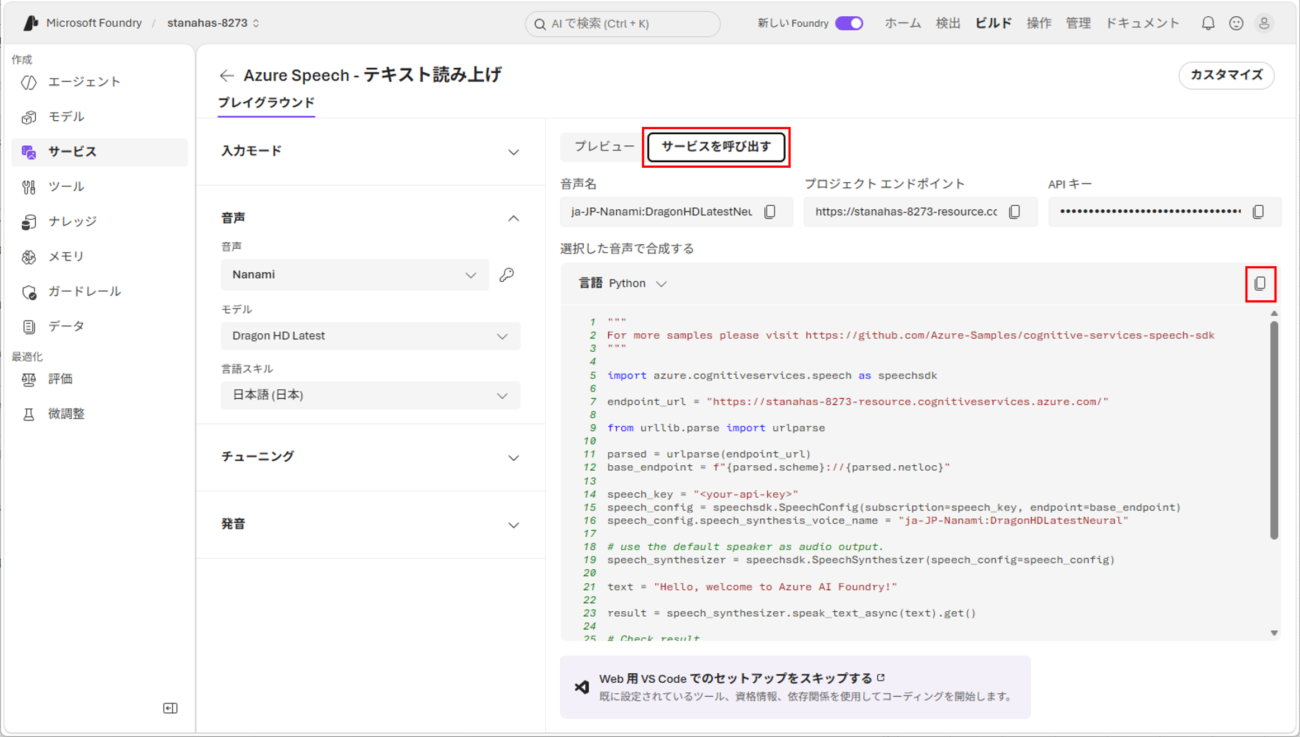The image size is (1300, 737).
Task: Go to ホーム in the top navigation
Action: click(903, 23)
